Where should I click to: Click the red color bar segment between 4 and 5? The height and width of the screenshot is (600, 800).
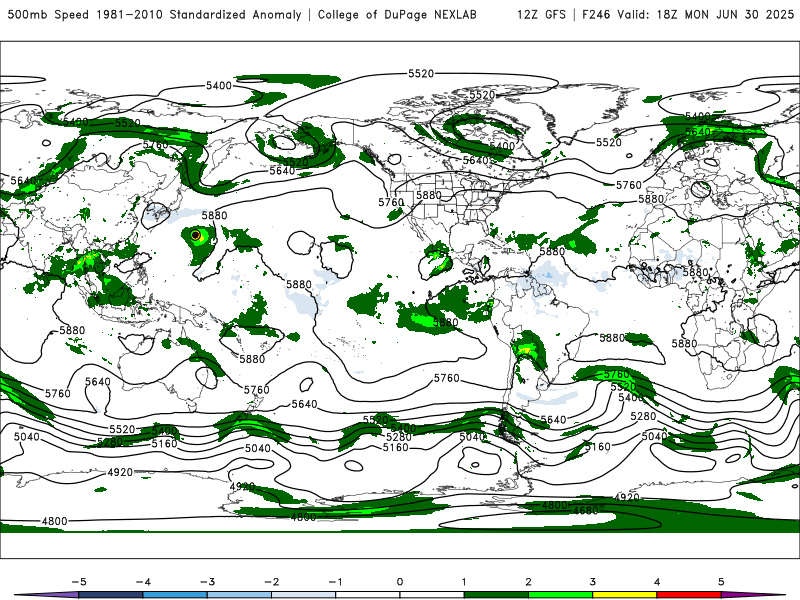689,595
